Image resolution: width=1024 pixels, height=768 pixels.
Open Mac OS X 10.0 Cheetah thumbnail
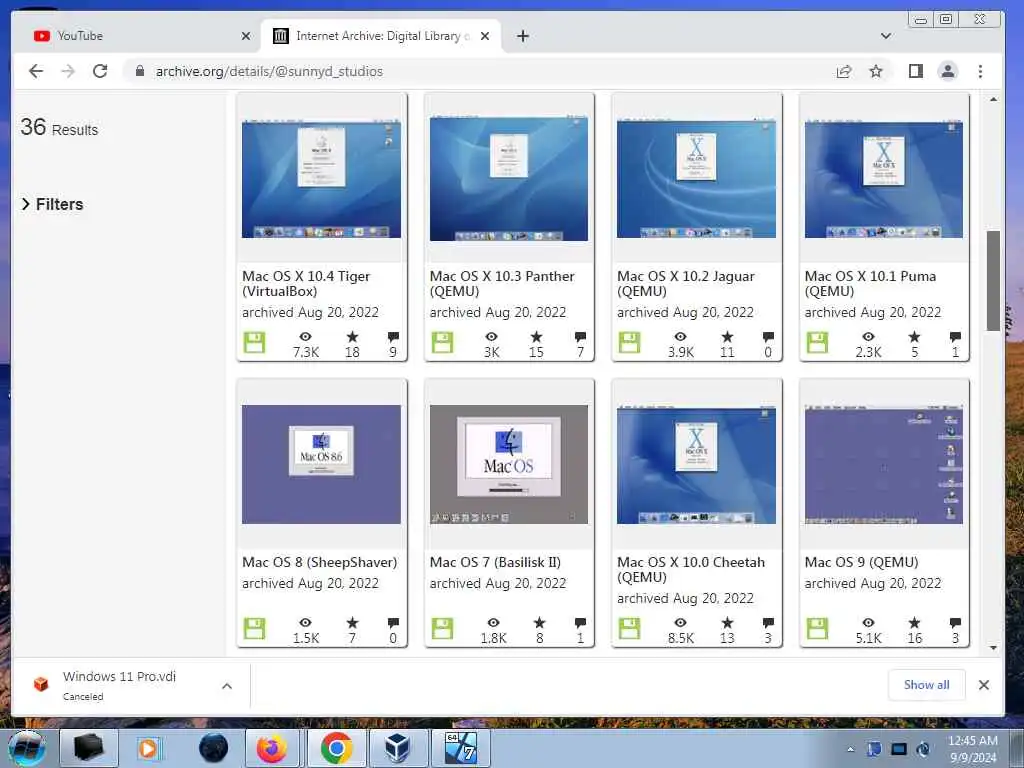[696, 464]
